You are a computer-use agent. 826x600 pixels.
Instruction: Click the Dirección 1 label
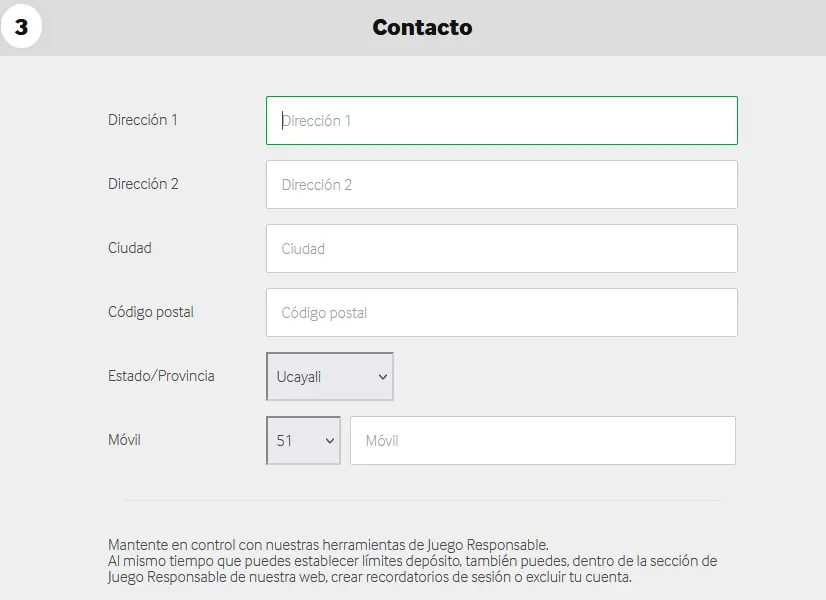[142, 120]
